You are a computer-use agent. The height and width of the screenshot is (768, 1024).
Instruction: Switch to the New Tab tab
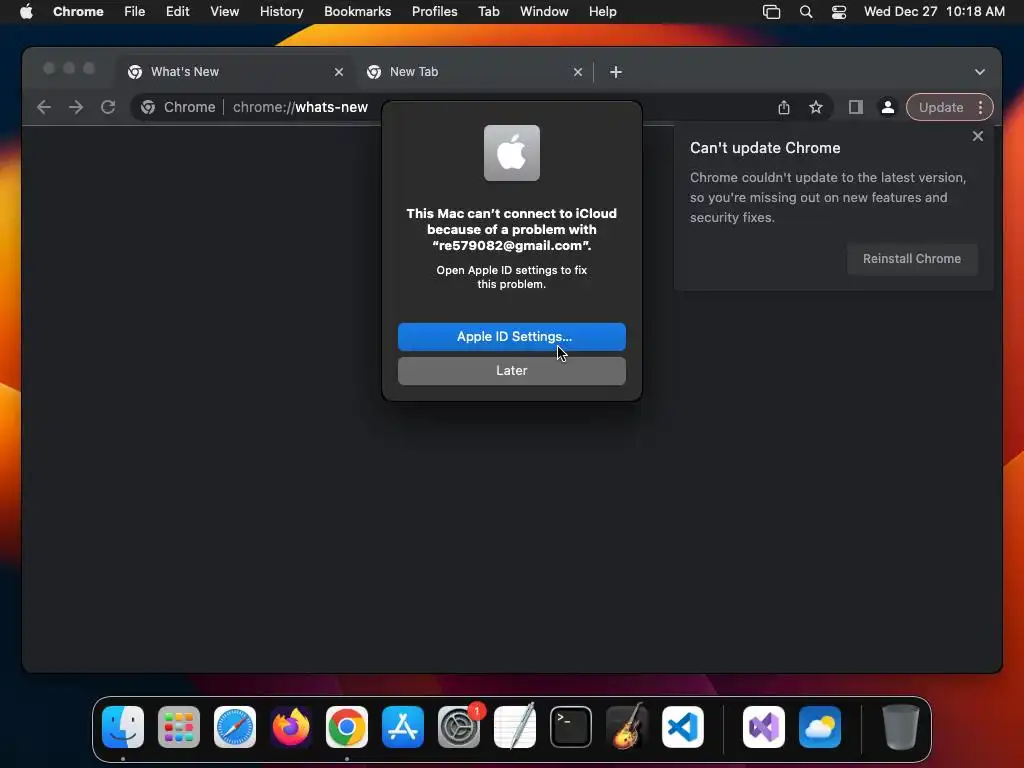(x=473, y=72)
